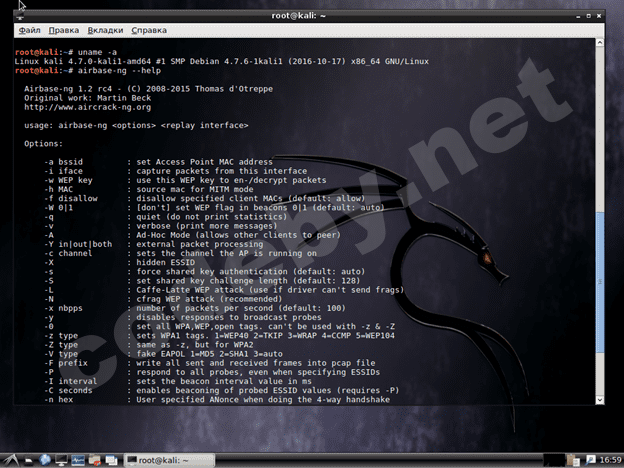Close the root@kali terminal window

tap(599, 16)
